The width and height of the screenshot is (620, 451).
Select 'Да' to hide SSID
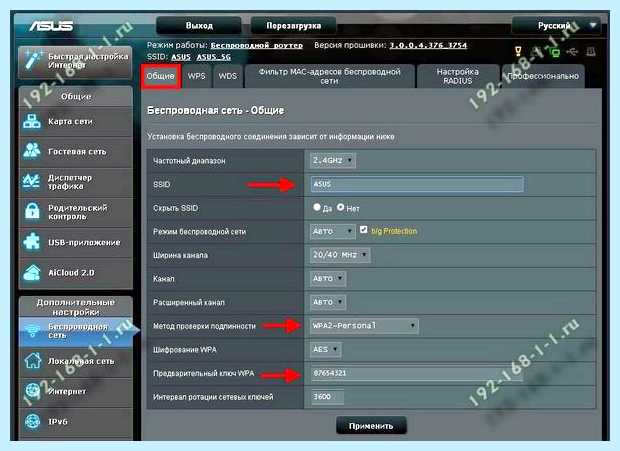317,207
